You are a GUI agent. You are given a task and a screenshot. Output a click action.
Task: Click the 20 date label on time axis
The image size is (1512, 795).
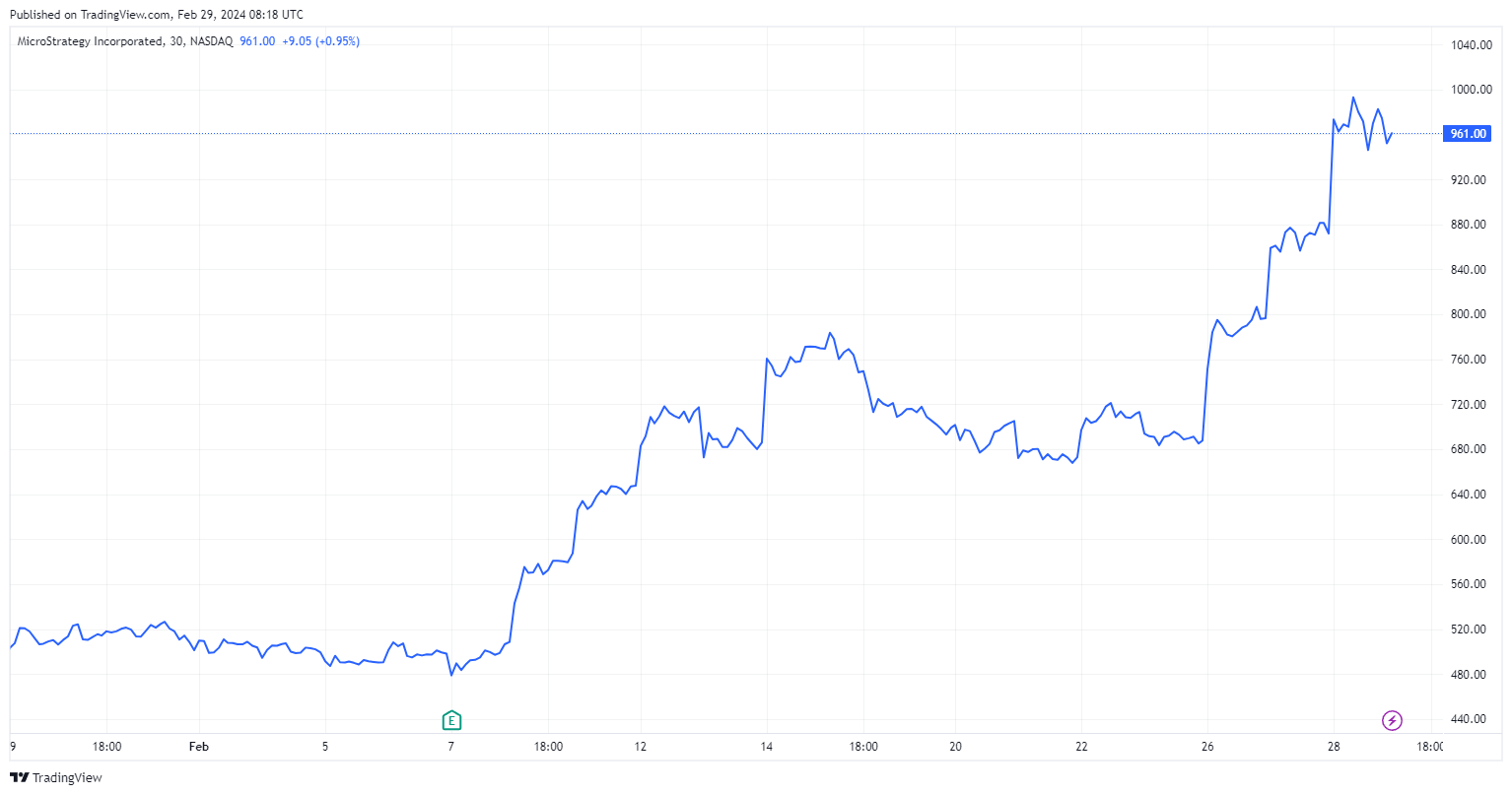click(x=955, y=747)
